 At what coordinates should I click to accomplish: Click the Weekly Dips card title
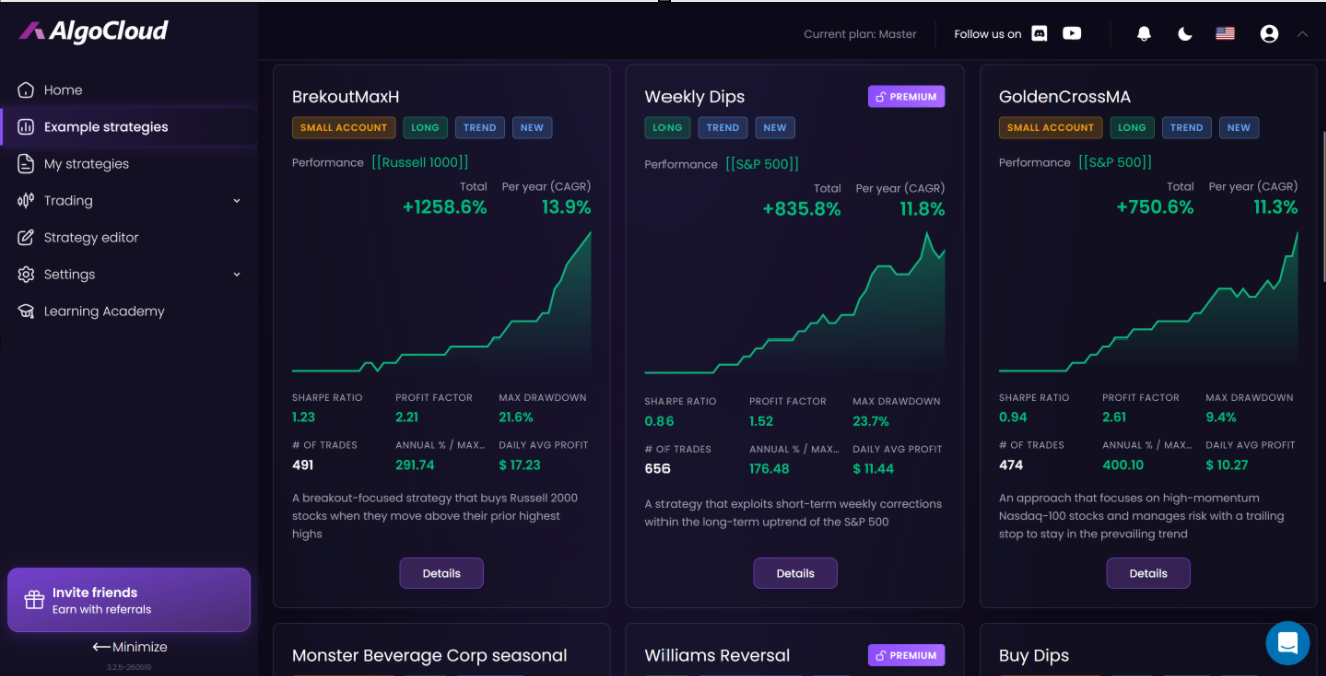click(x=695, y=97)
